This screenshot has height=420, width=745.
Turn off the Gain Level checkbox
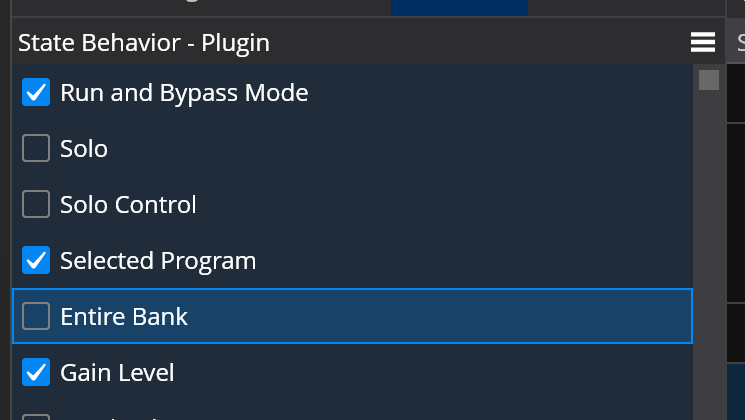point(36,373)
